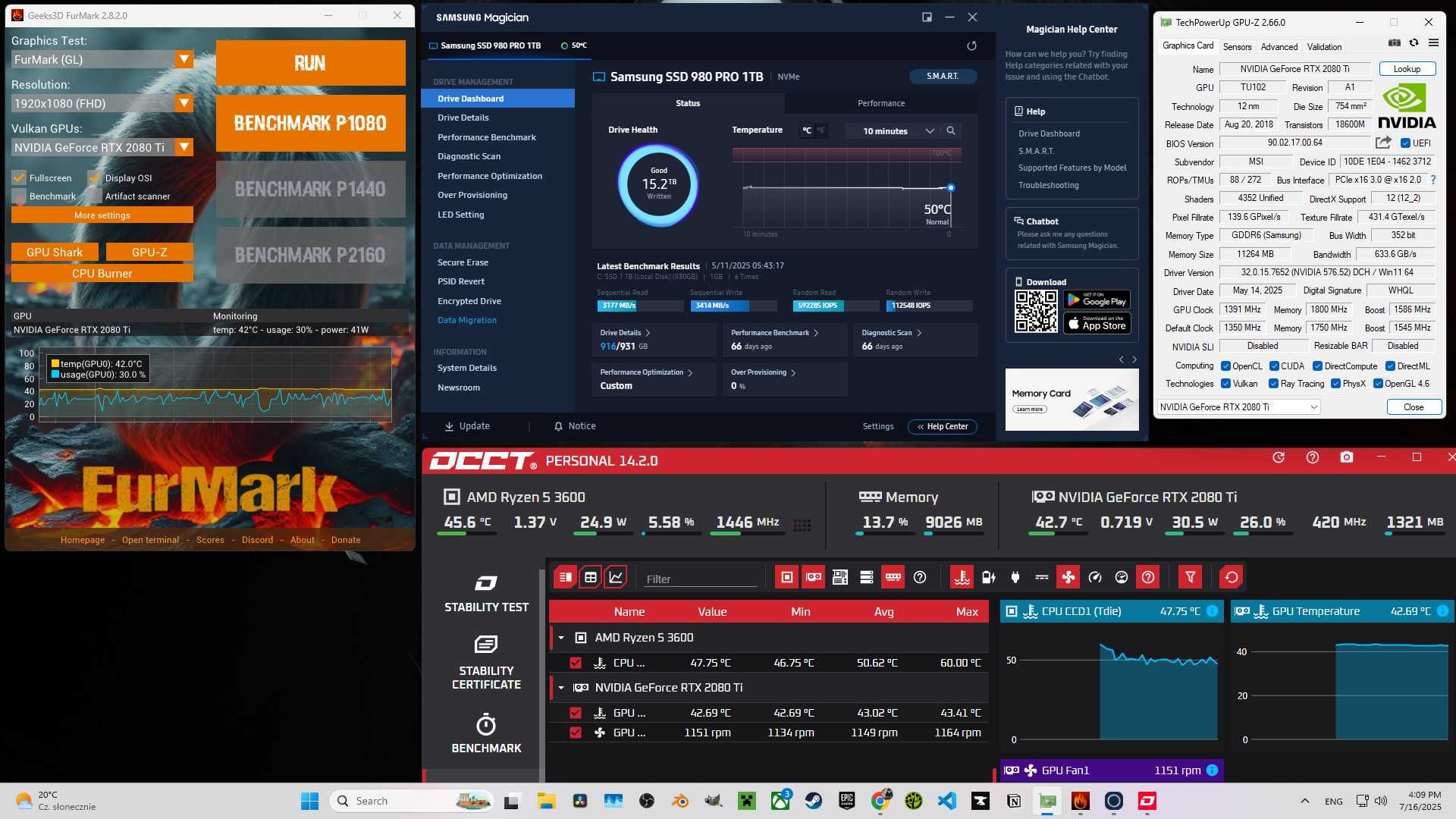Switch to GPU-Z Sensors tab
Screen dimensions: 1456x819
click(1237, 47)
